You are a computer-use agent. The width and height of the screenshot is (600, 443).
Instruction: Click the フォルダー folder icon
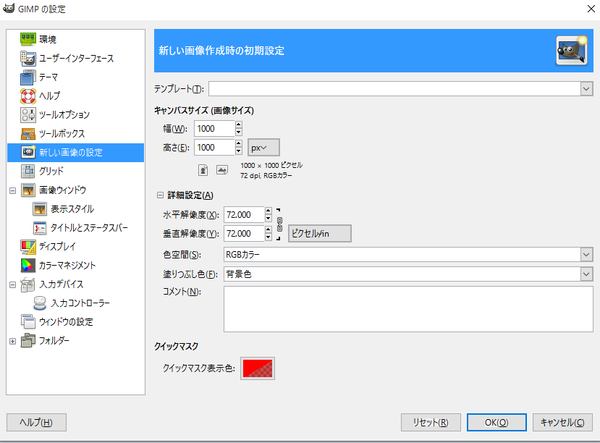pos(28,340)
